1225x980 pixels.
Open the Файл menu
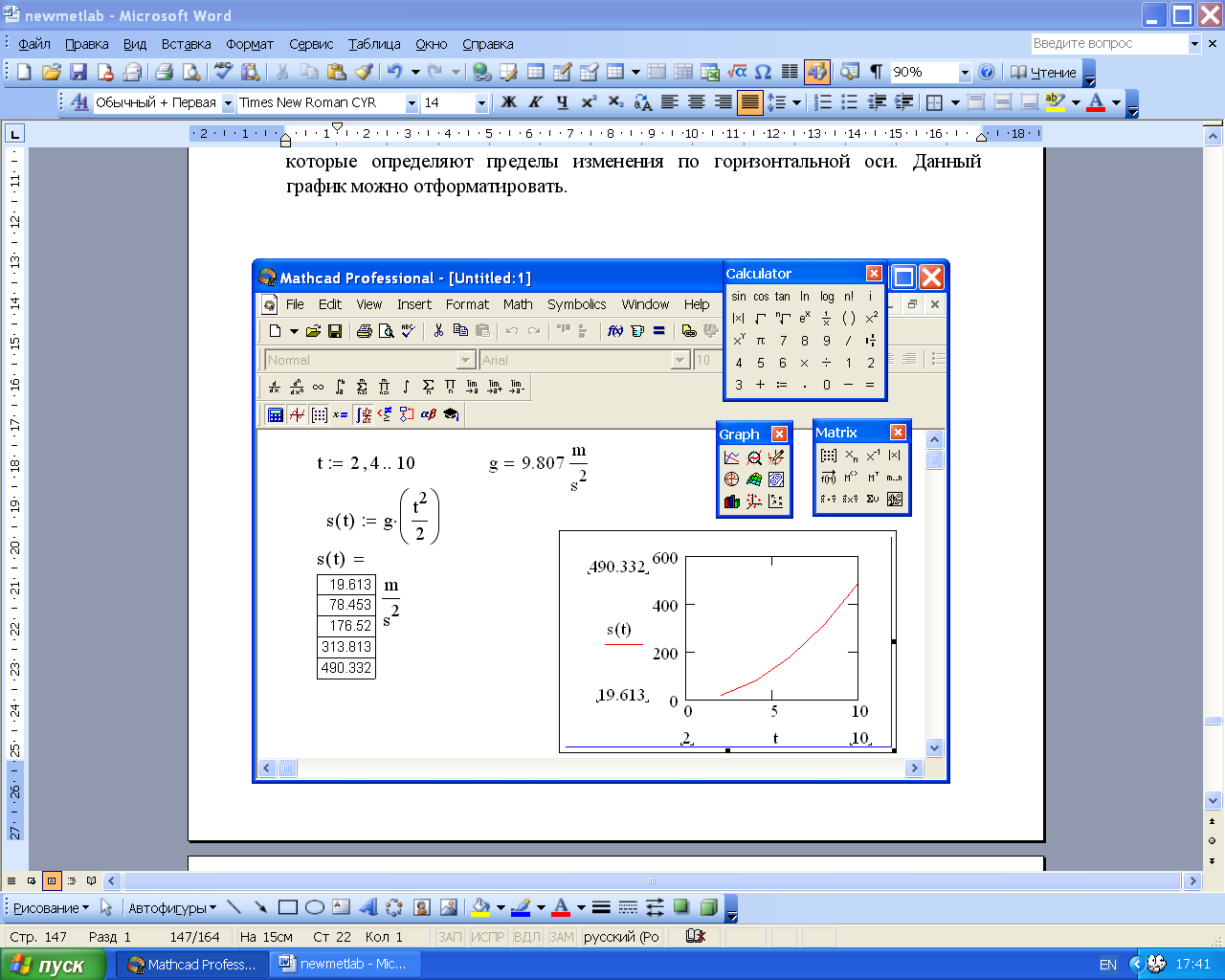(34, 44)
